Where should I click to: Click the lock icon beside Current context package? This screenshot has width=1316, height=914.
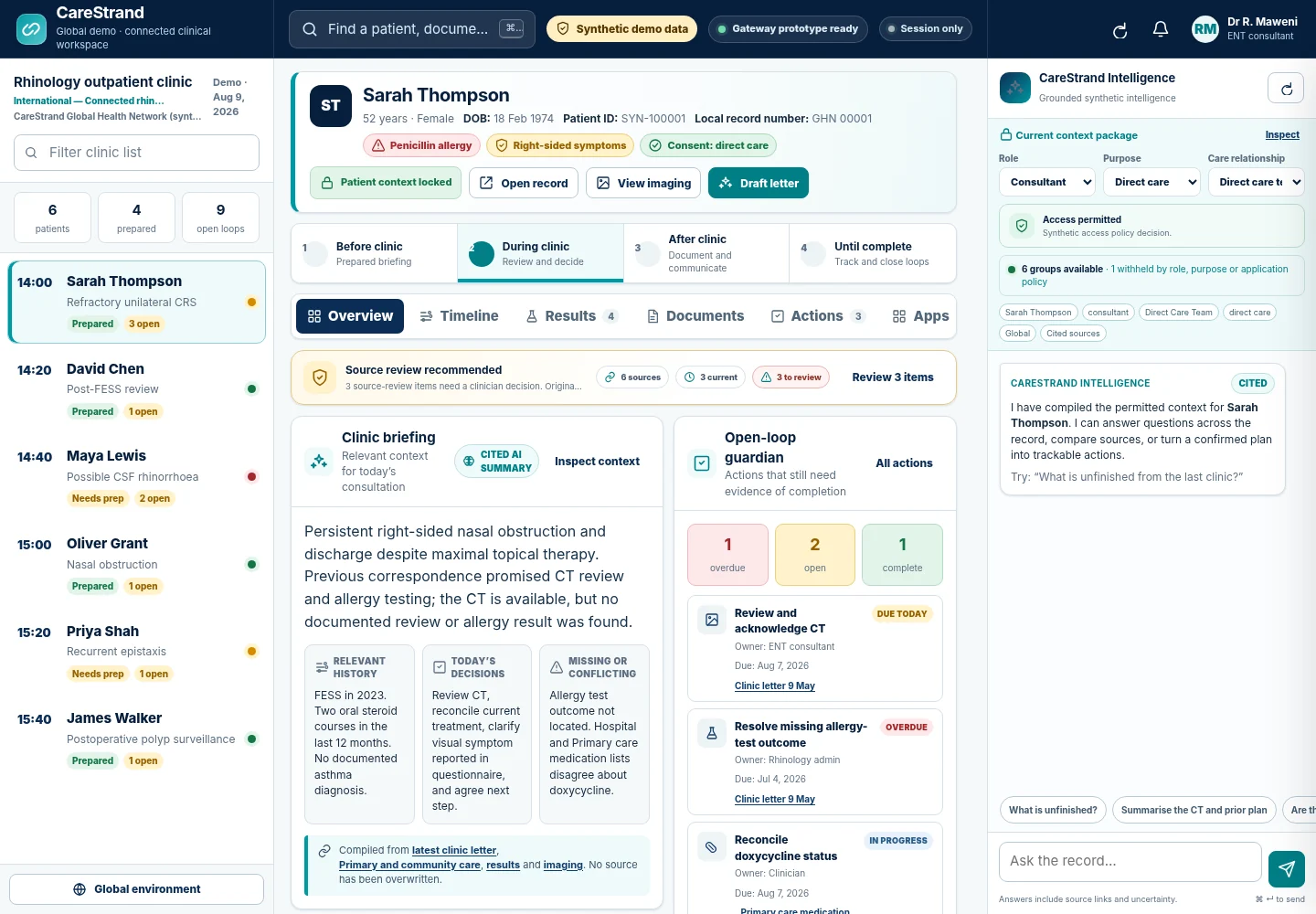1006,135
